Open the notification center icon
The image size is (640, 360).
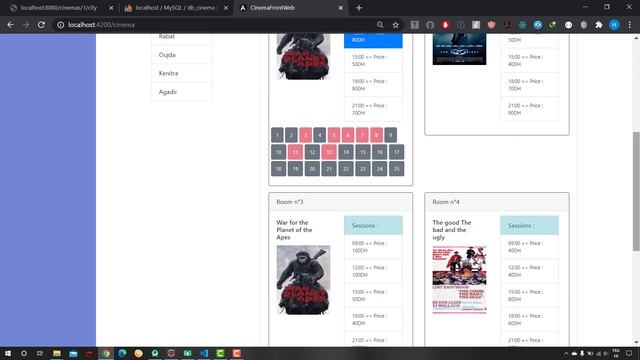coord(629,353)
